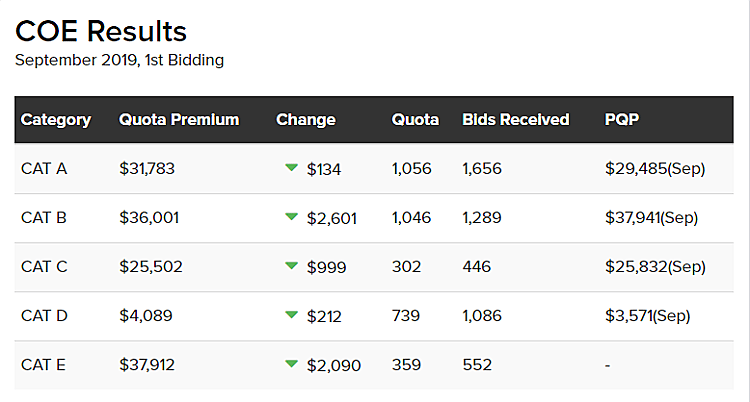Click the Quota Premium column header
The image size is (750, 402).
179,120
